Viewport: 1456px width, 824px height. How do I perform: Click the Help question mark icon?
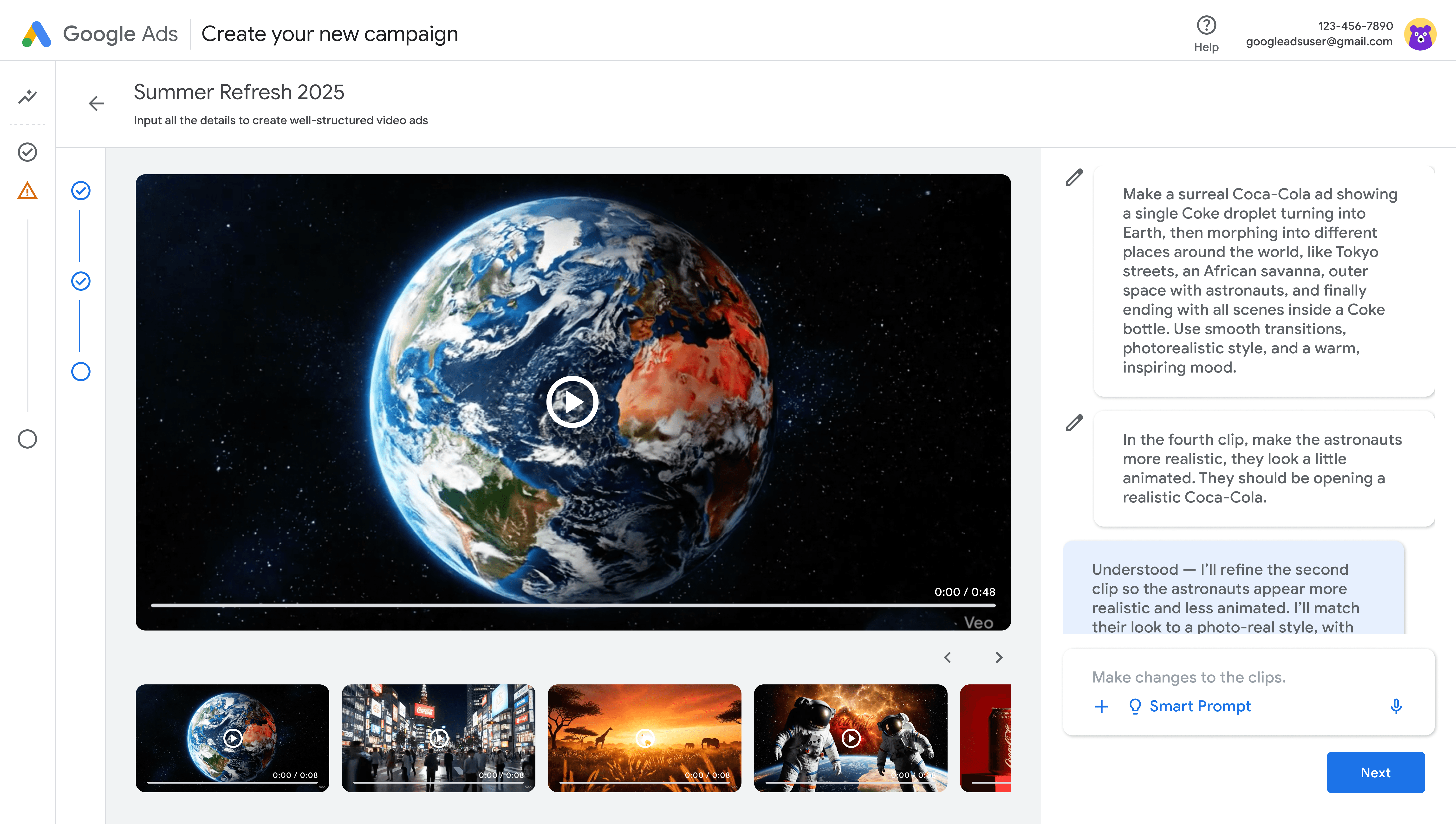tap(1206, 26)
